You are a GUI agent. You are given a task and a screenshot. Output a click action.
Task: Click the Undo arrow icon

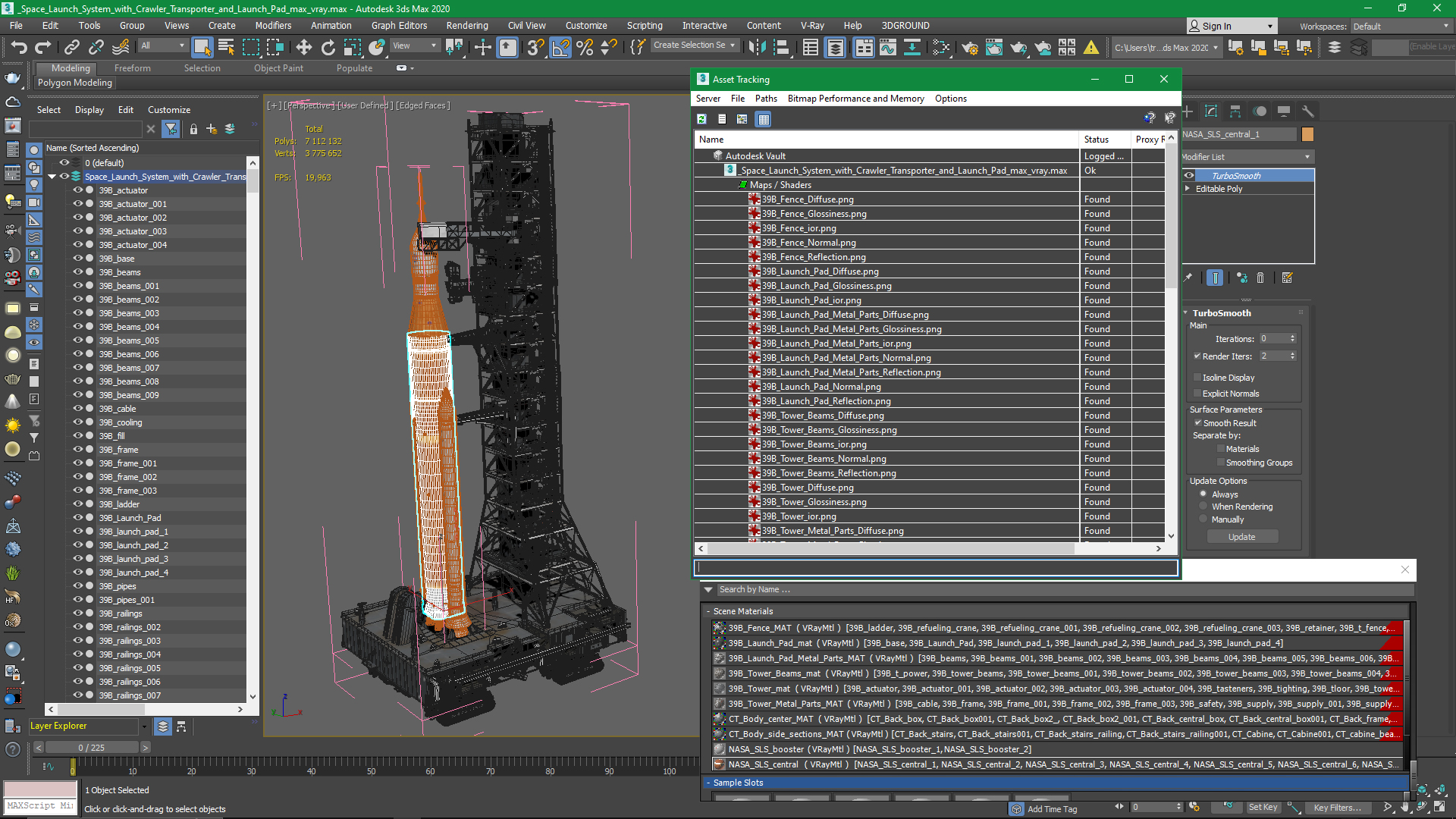[x=18, y=47]
